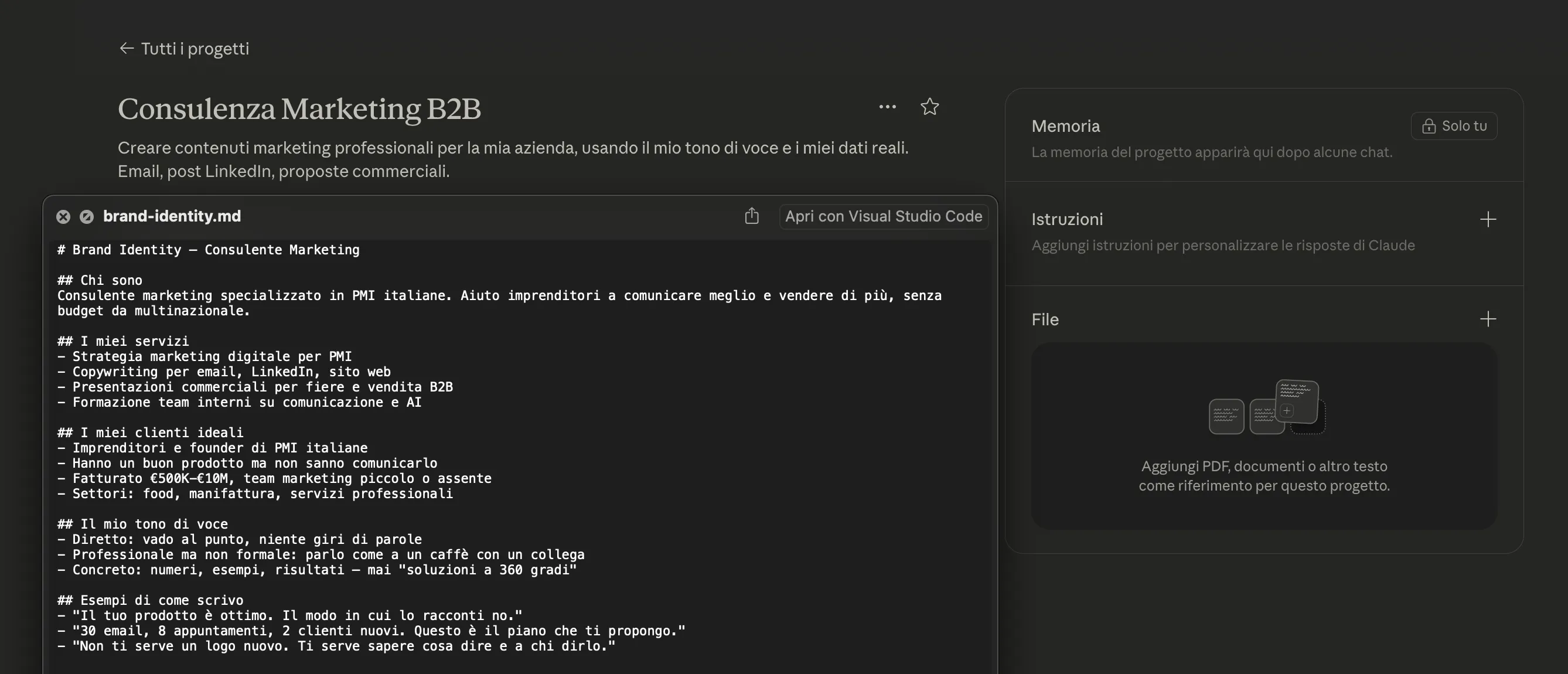1568x674 pixels.
Task: Click the Tutti i progetti link text
Action: (195, 49)
